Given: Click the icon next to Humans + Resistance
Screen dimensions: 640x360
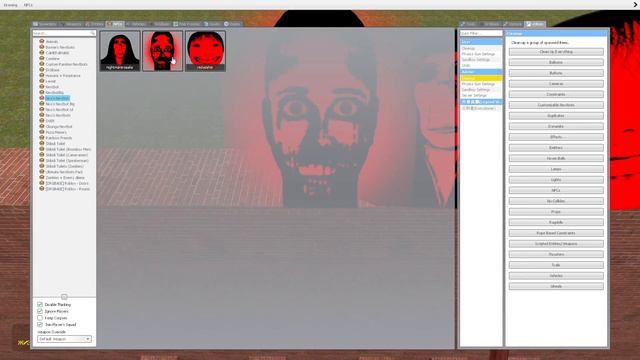Looking at the screenshot, I should [42, 76].
